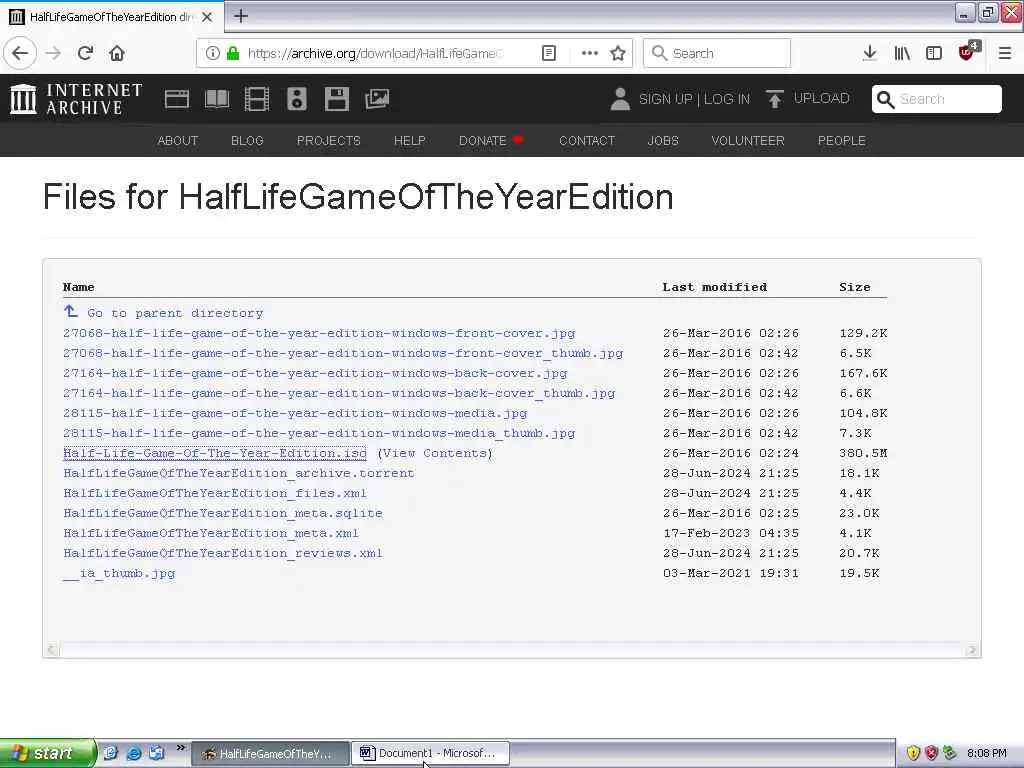Click the horizontal scrollbar right arrow
Viewport: 1024px width, 768px height.
(972, 650)
